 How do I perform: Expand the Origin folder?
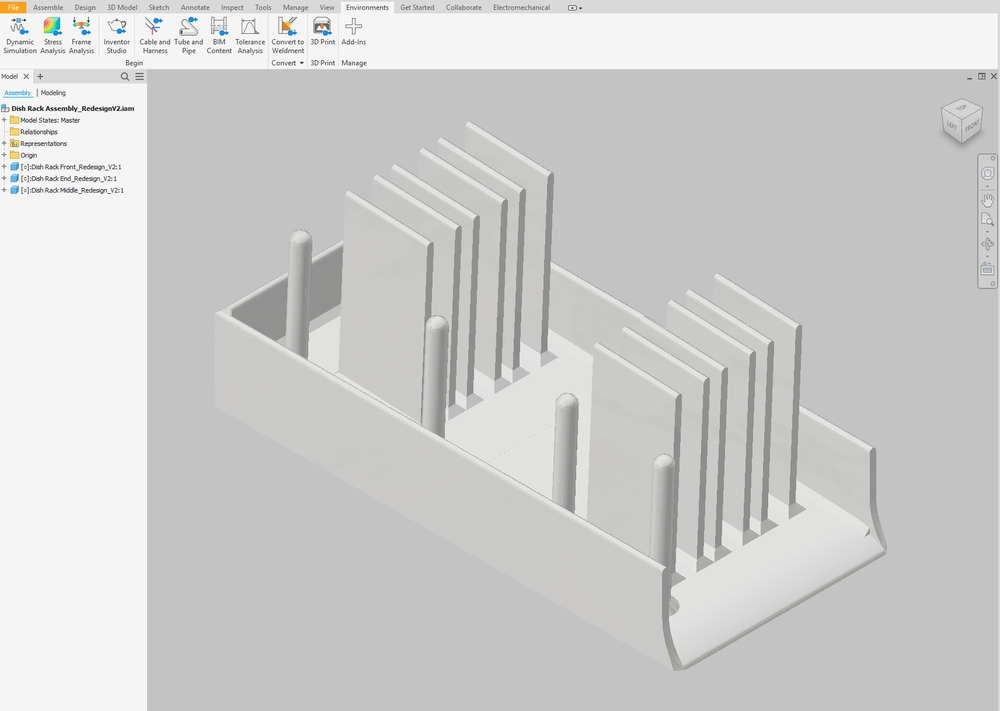pyautogui.click(x=4, y=155)
